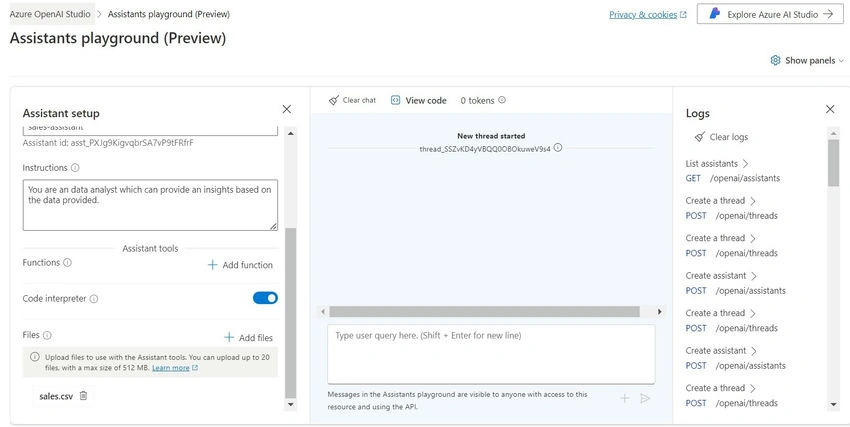Click the info icon beside 0 tokens
850x427 pixels.
coord(502,100)
